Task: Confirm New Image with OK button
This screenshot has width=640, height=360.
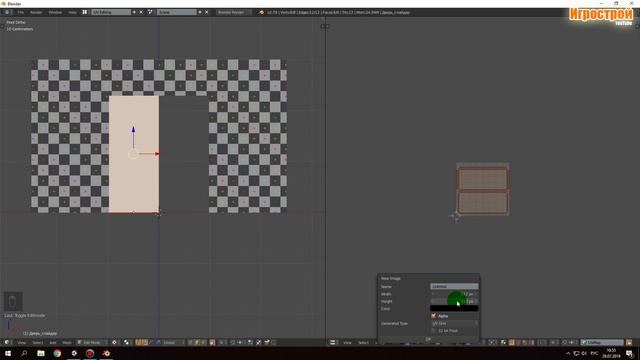Action: coord(428,339)
